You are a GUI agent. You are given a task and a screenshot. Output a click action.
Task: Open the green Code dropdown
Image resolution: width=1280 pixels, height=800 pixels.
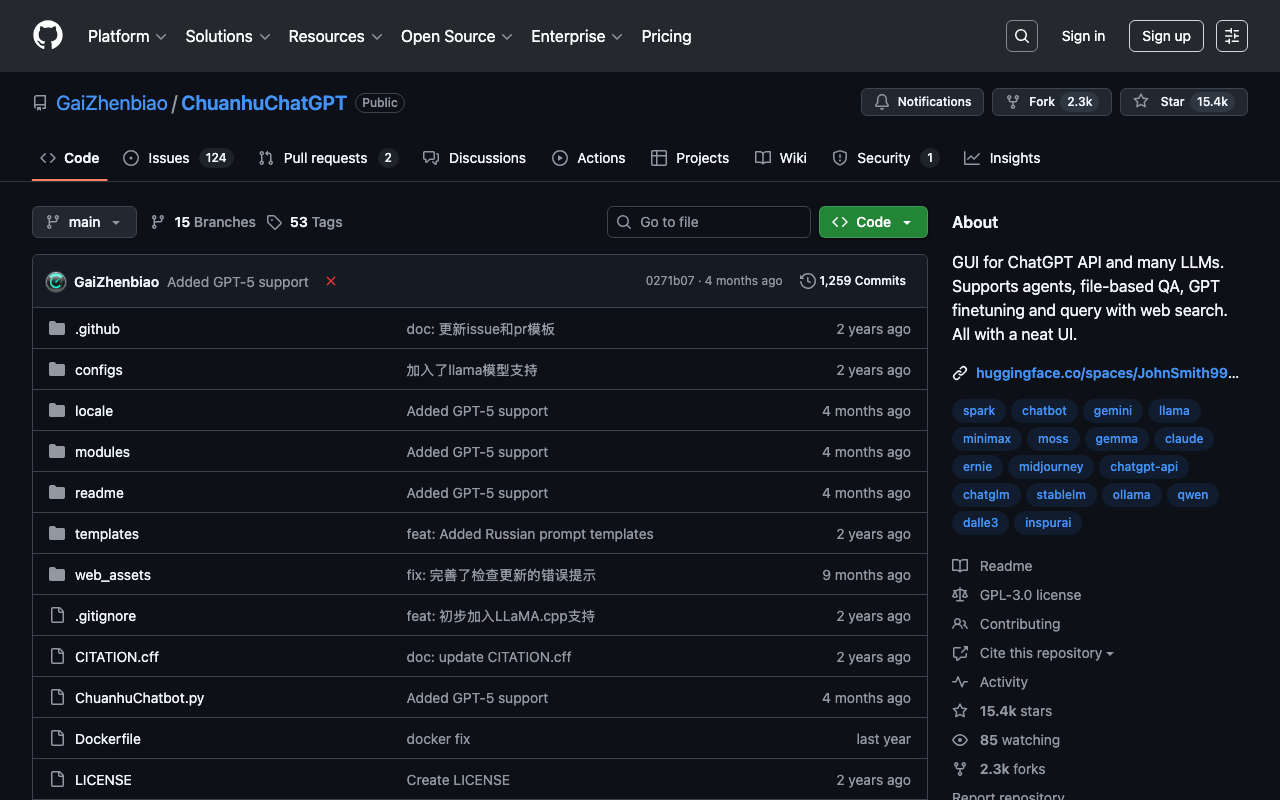coord(872,222)
